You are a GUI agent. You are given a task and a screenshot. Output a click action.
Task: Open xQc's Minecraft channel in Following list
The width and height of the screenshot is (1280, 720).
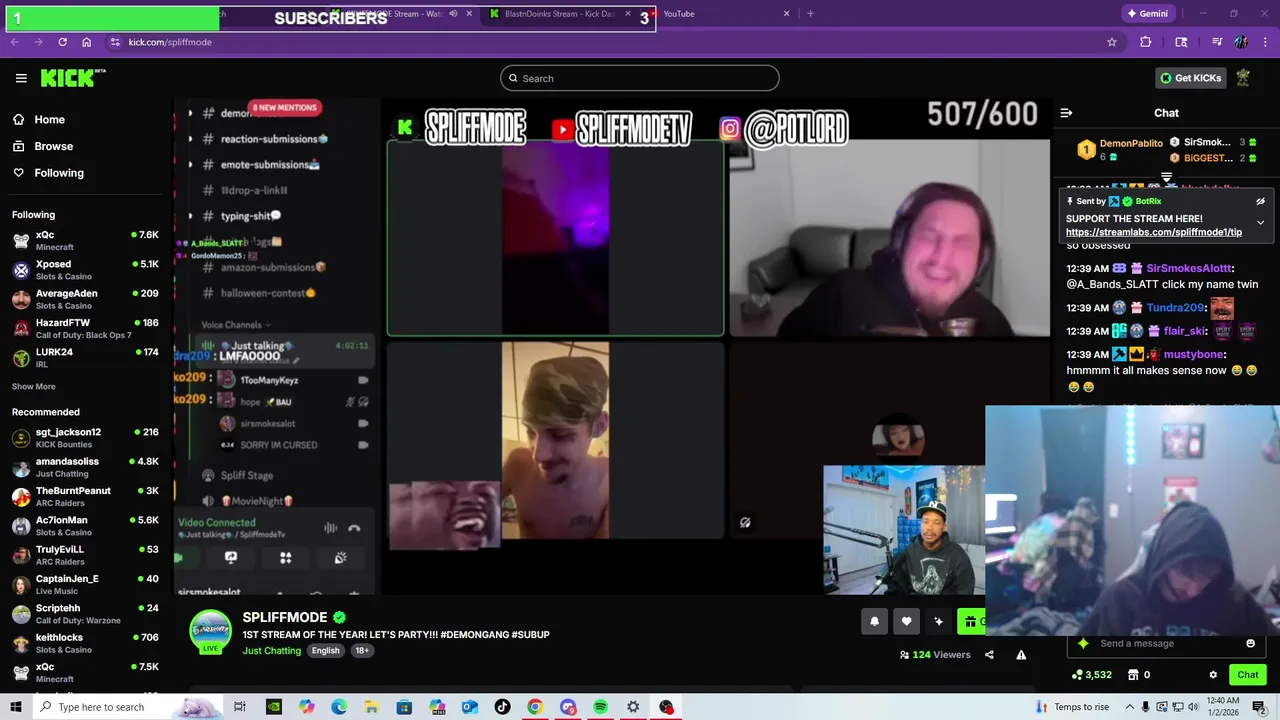click(x=85, y=241)
